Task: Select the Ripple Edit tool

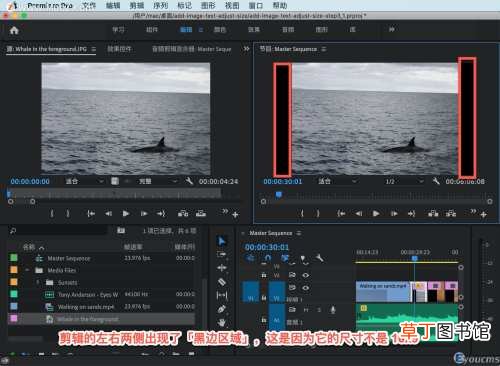Action: coord(221,268)
